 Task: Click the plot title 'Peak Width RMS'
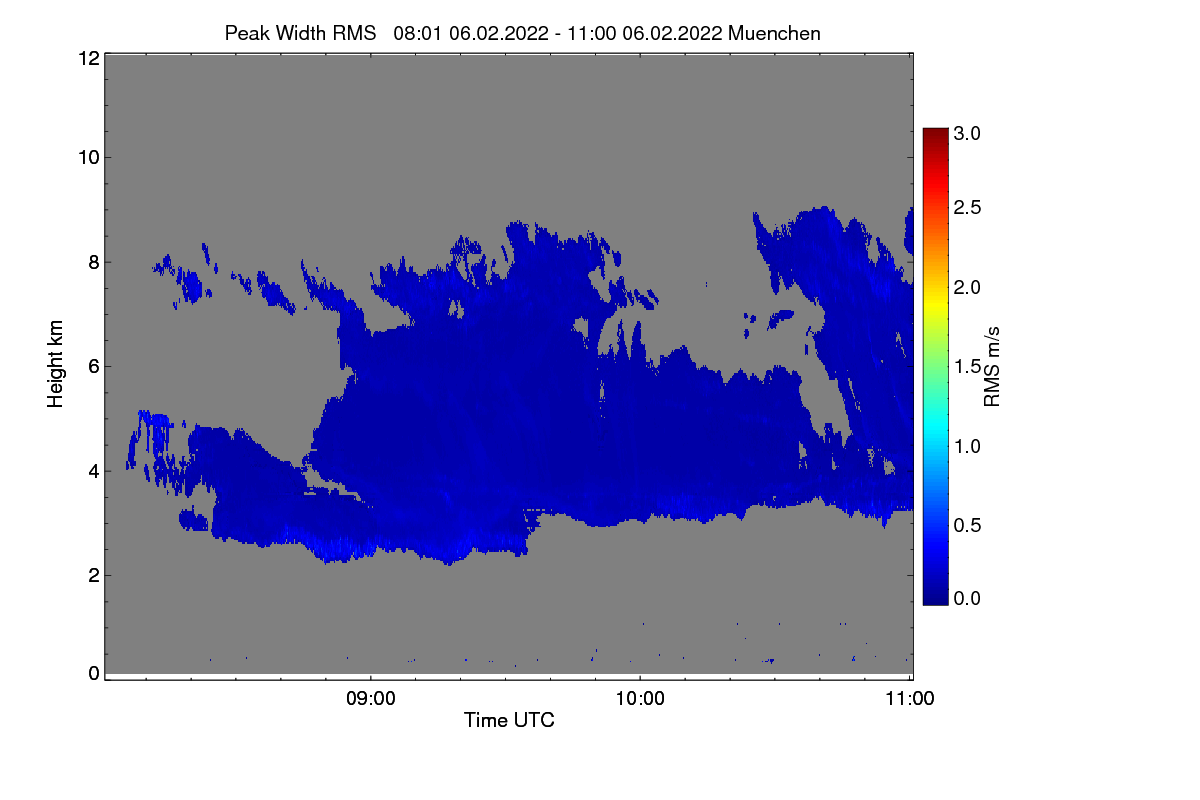(300, 33)
